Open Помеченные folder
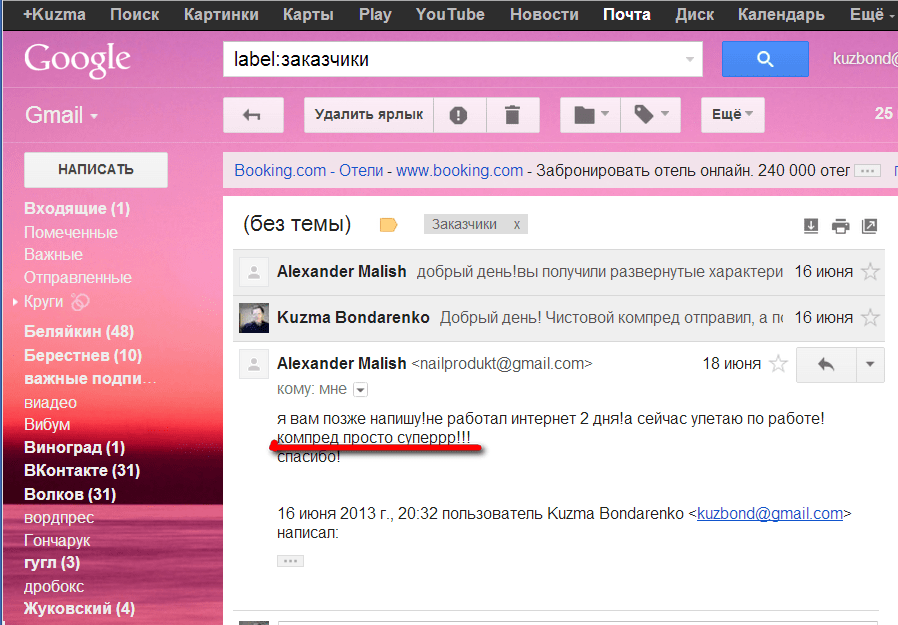Image resolution: width=898 pixels, height=625 pixels. tap(70, 232)
